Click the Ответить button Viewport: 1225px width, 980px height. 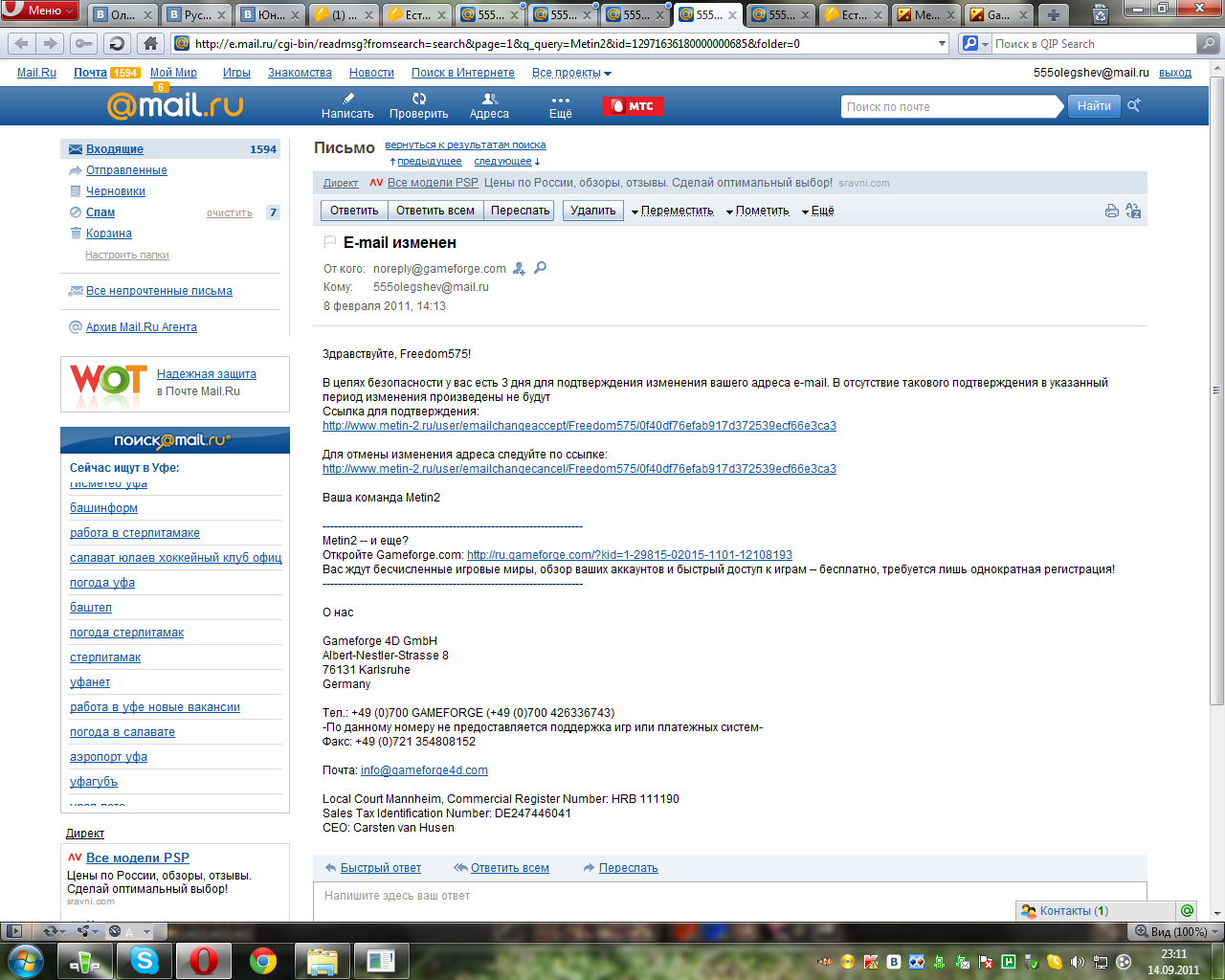point(354,211)
